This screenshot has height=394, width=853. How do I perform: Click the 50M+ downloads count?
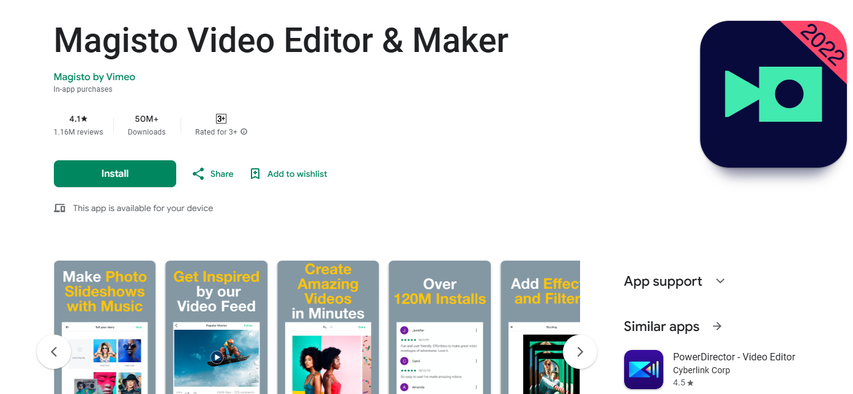(146, 119)
